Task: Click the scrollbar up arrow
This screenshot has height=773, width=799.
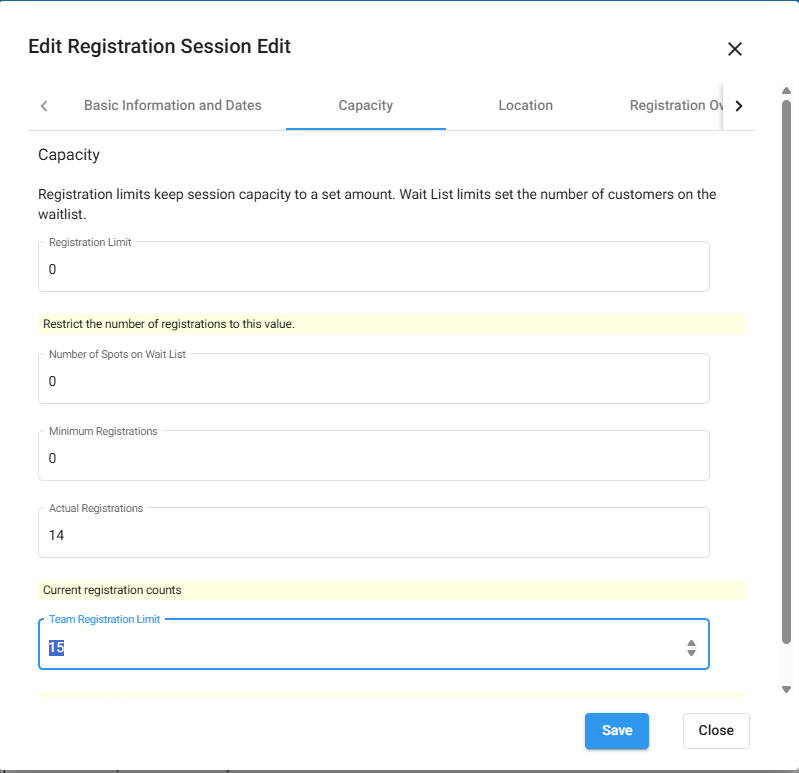Action: coord(787,90)
